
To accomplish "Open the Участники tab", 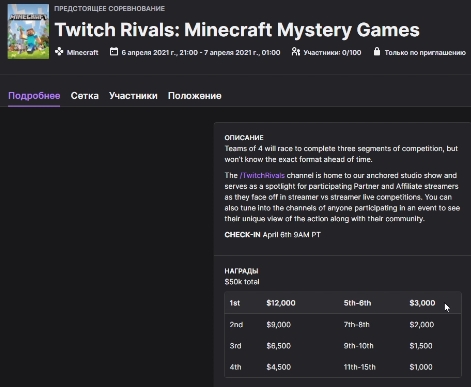I will coord(133,96).
